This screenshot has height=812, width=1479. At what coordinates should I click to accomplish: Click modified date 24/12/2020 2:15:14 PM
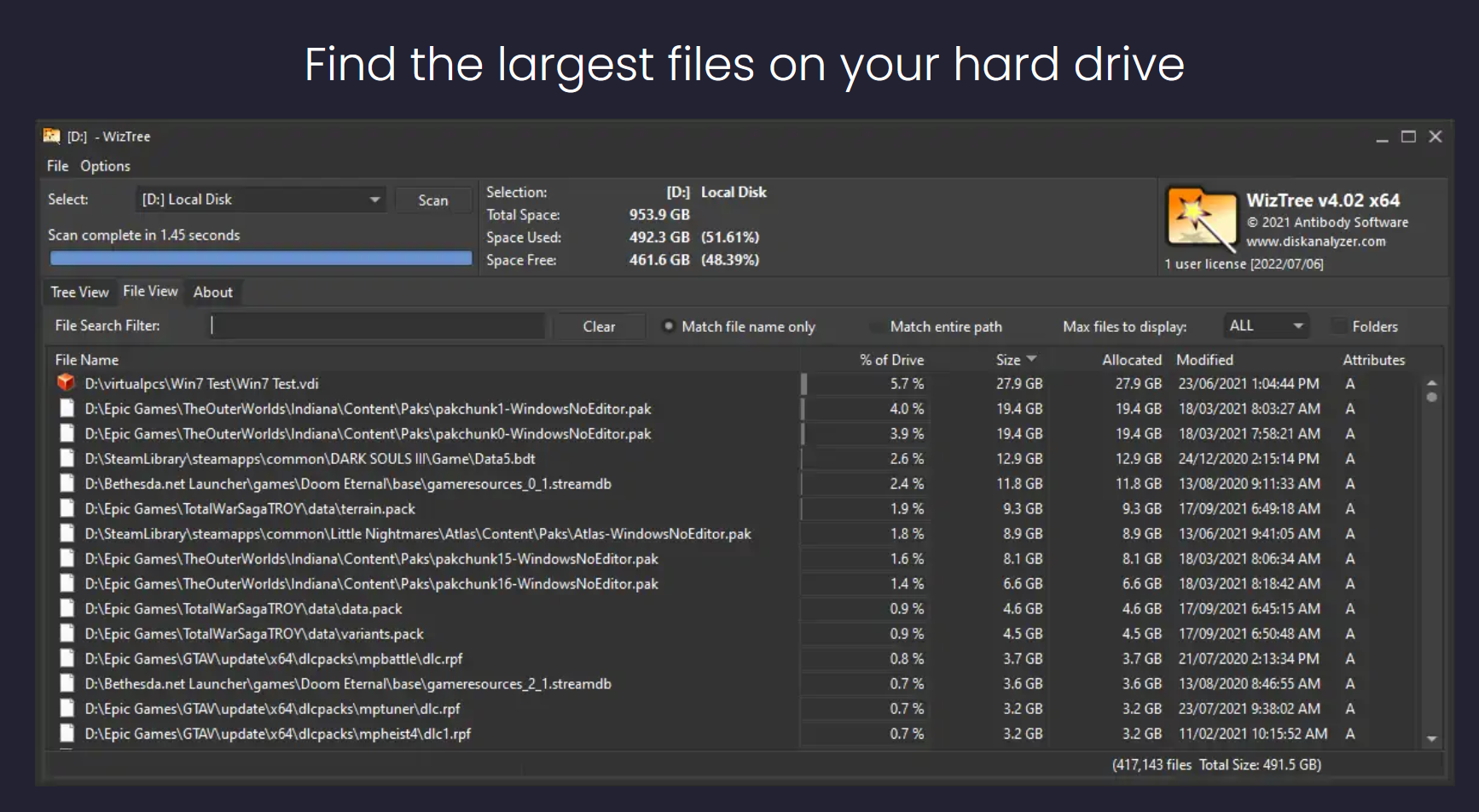pos(1249,459)
